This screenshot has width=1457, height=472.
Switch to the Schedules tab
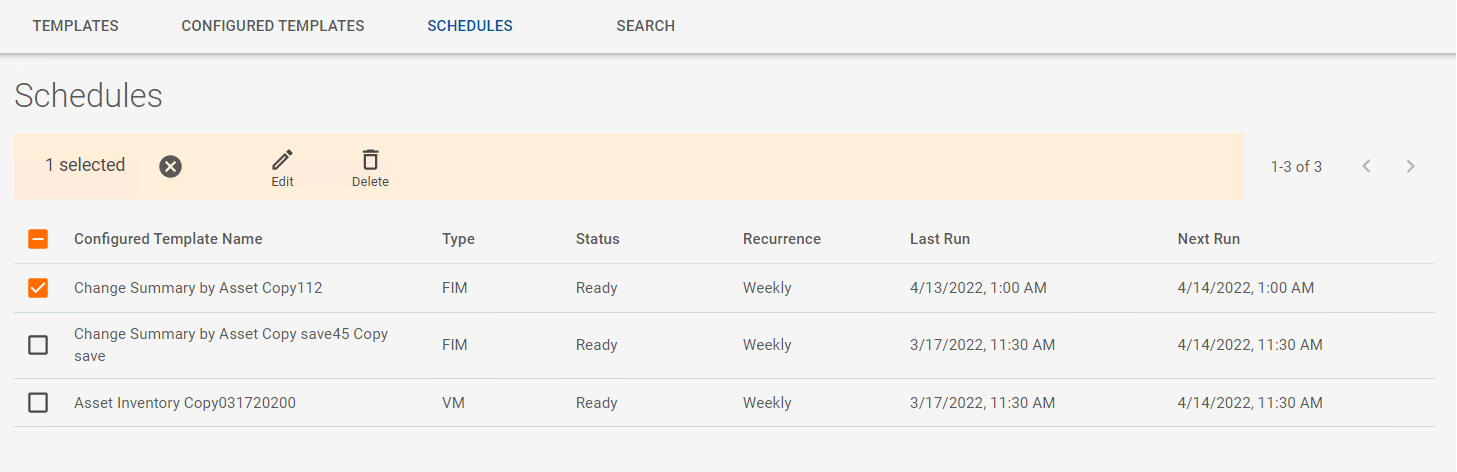(x=470, y=26)
